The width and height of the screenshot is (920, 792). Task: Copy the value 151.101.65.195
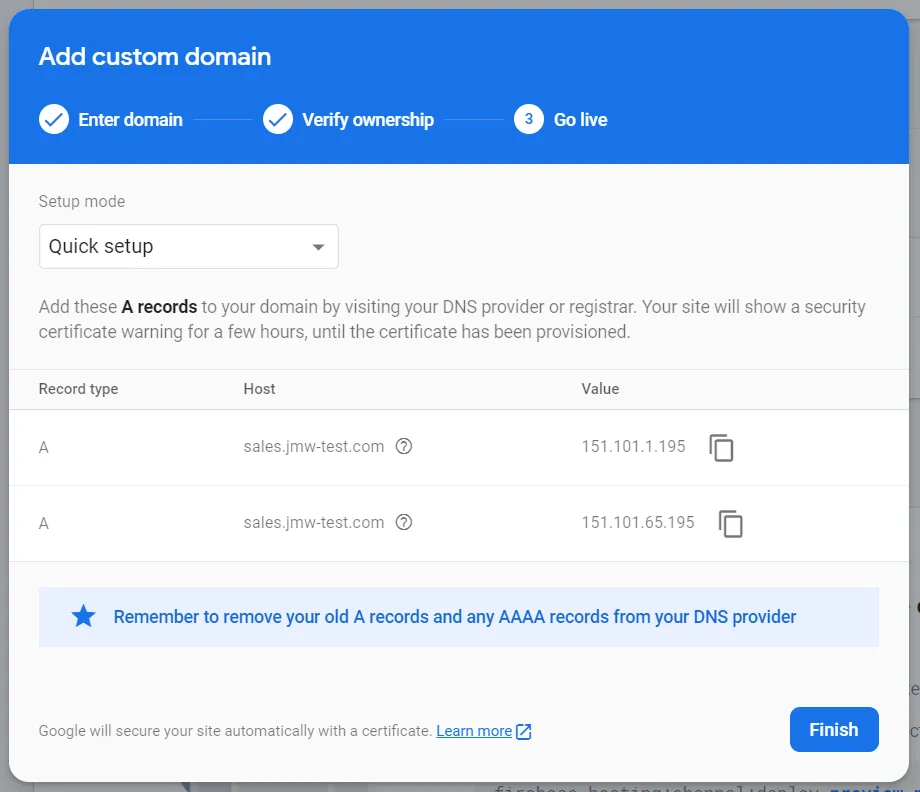point(730,523)
